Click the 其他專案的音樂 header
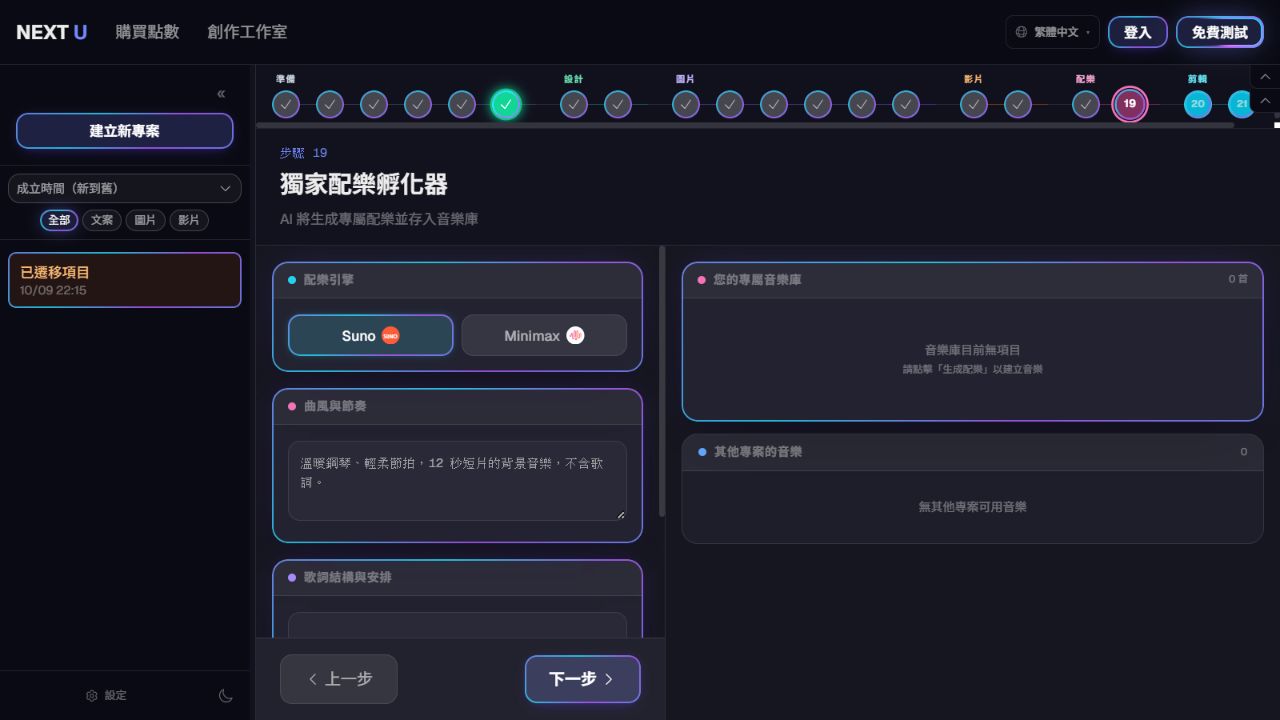 [972, 452]
